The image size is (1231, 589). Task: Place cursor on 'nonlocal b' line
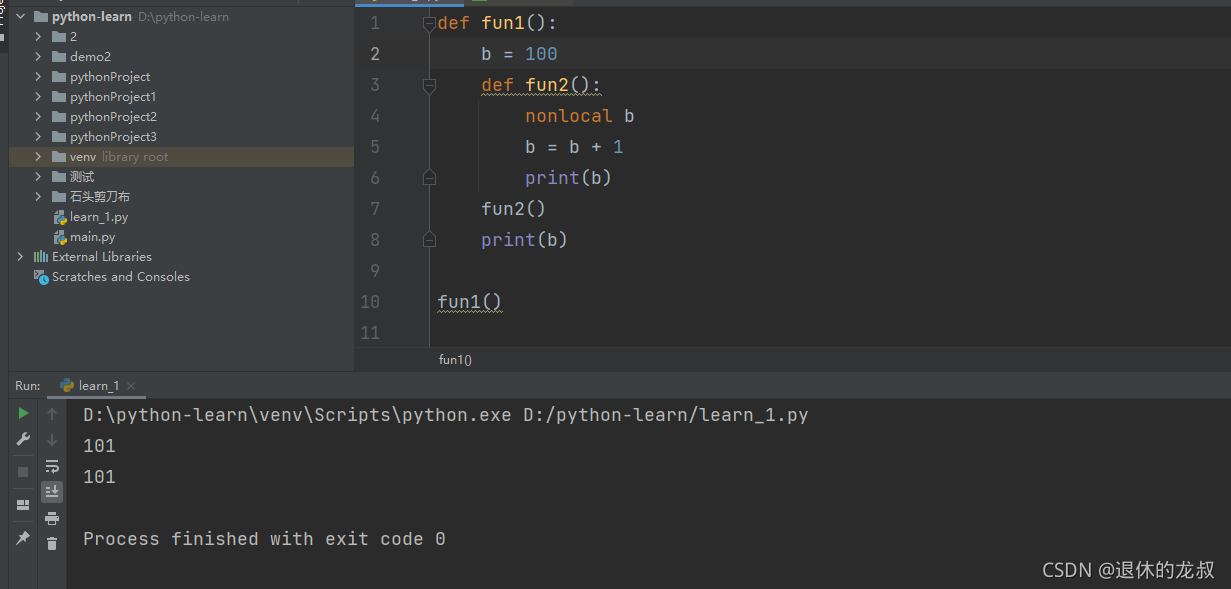pyautogui.click(x=580, y=116)
